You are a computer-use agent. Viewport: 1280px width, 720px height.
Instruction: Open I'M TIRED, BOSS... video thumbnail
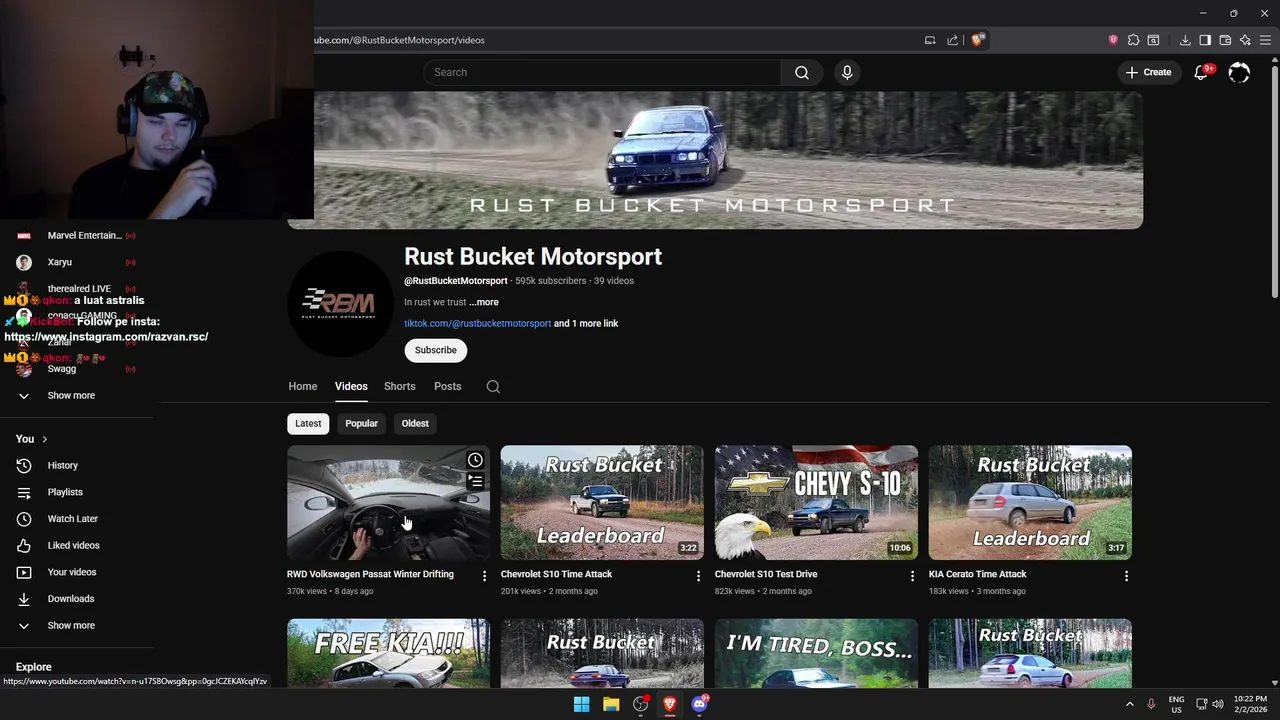(816, 653)
